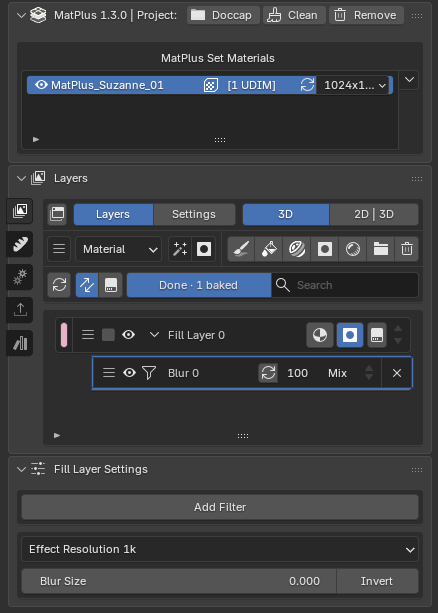Hide Fill Layer 0 with eye icon
Viewport: 438px width, 613px height.
click(129, 335)
